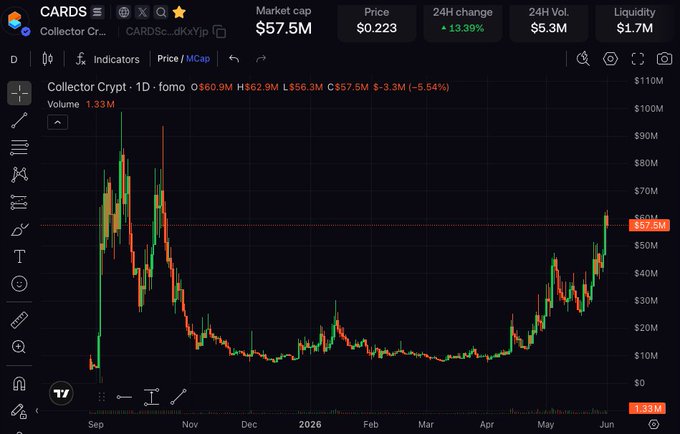Screen dimensions: 680x434
Task: Click the 24H change 13.39% card
Action: click(462, 23)
